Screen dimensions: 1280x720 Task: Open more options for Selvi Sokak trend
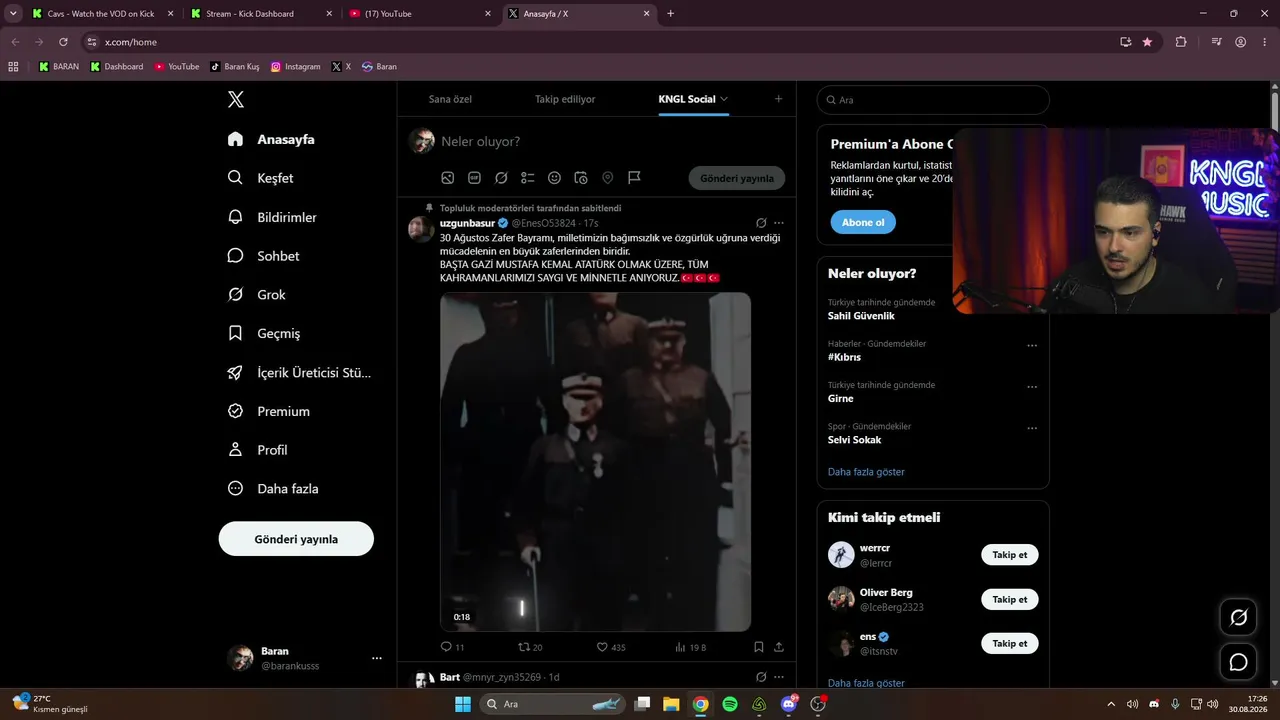point(1032,429)
